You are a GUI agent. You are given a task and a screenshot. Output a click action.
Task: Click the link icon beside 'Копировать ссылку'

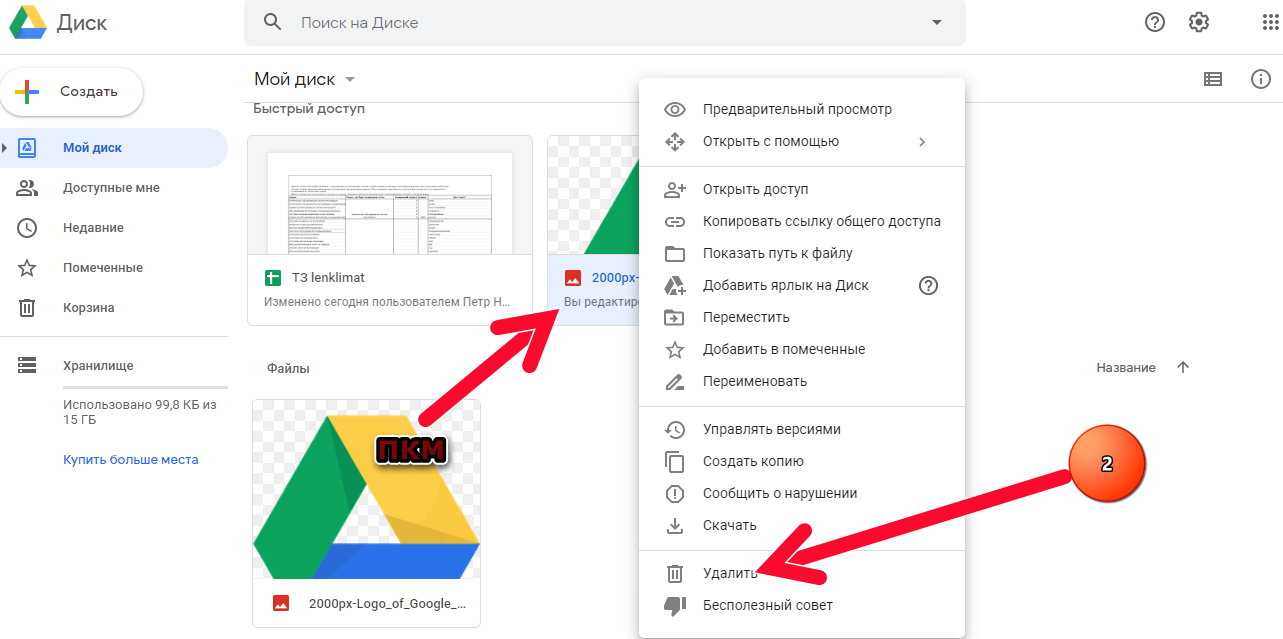point(675,221)
